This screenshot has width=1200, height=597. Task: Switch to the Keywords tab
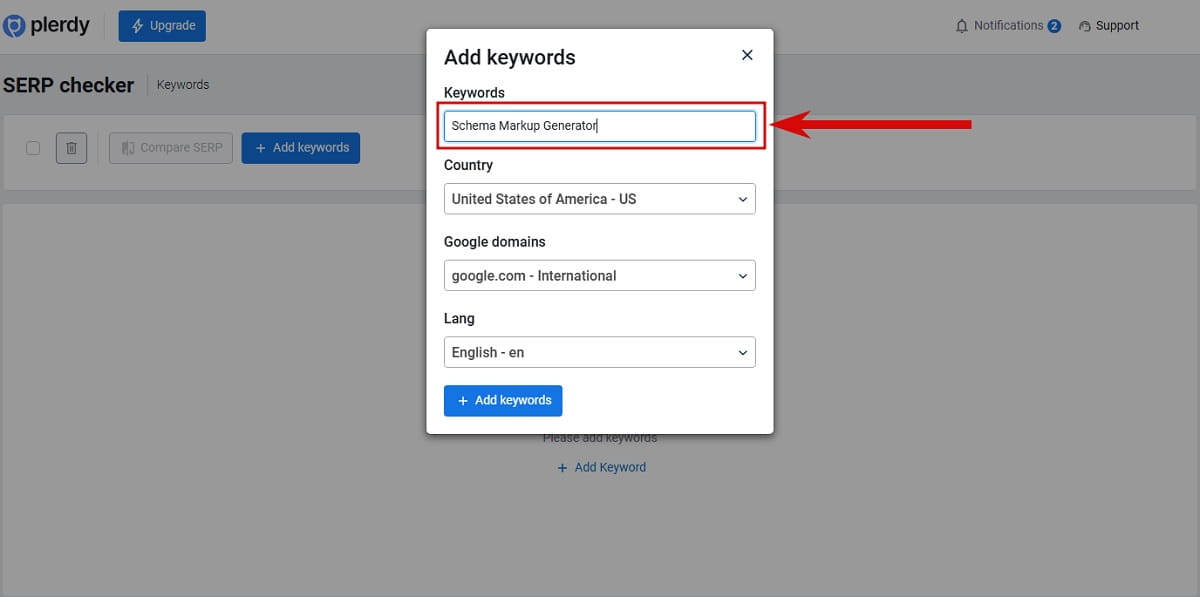click(x=182, y=85)
